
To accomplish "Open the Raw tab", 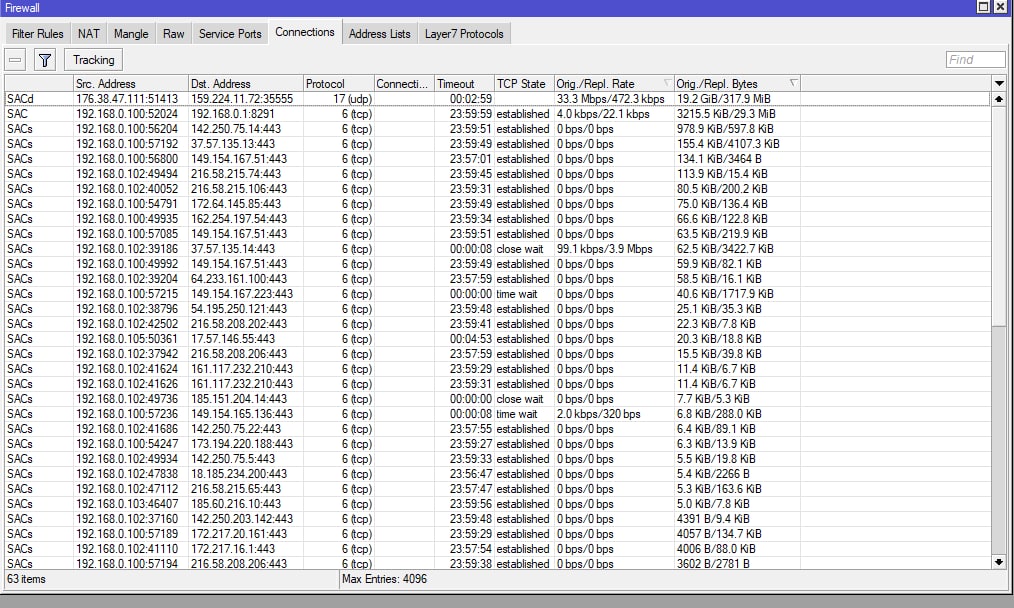I will coord(173,34).
